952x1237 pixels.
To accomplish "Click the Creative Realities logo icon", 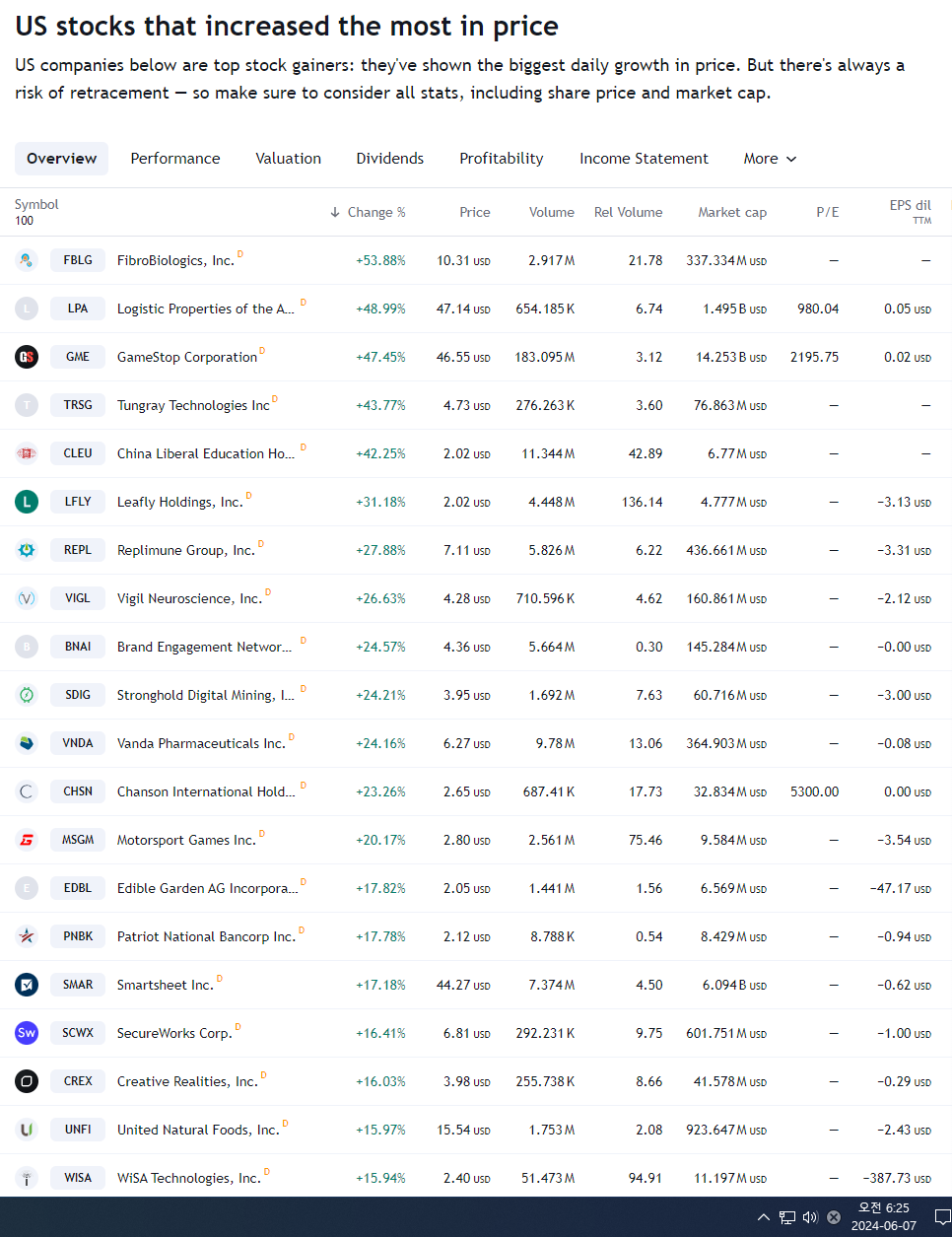I will 27,1081.
